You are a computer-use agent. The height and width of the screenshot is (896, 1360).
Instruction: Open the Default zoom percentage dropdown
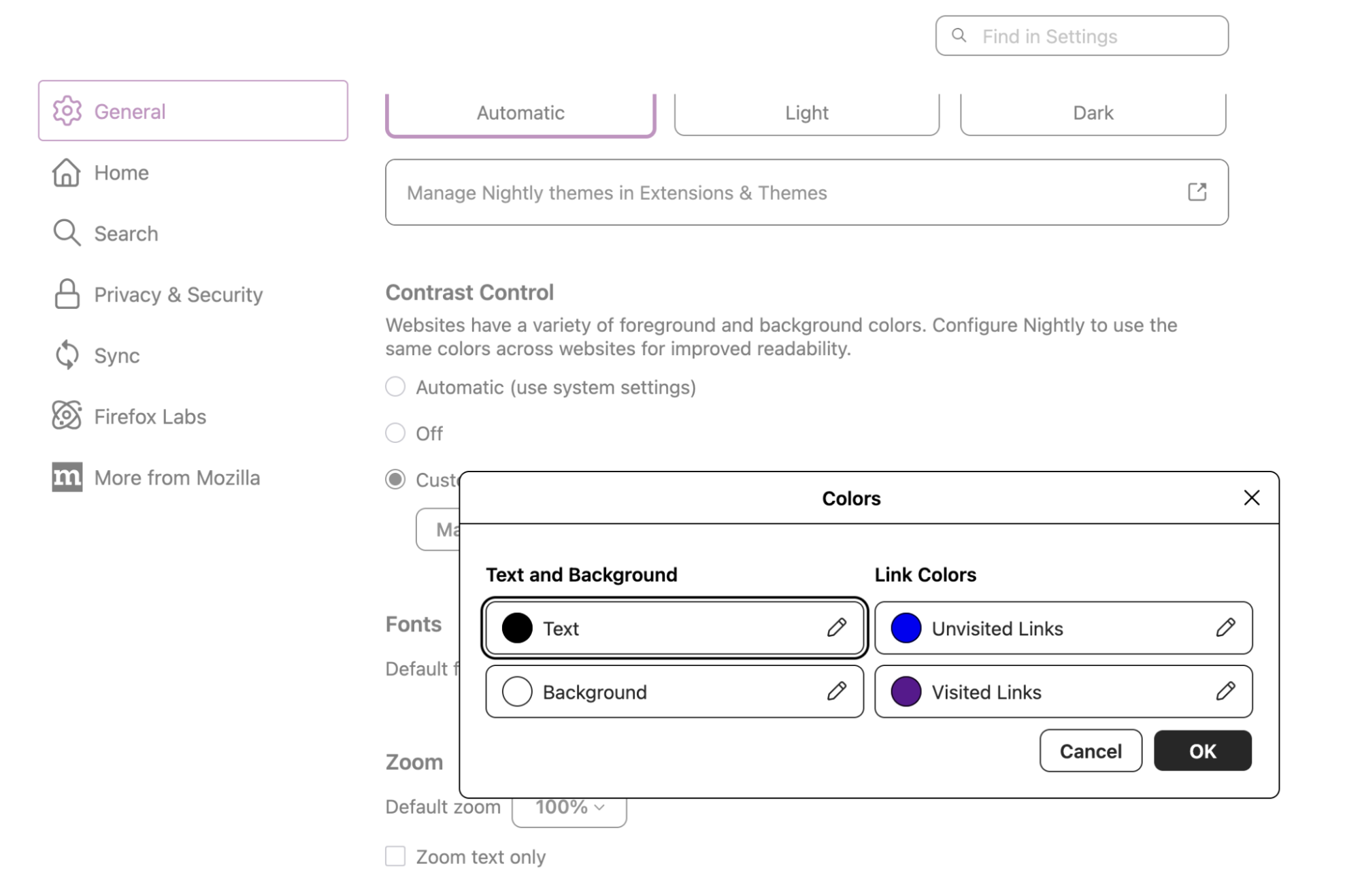569,807
